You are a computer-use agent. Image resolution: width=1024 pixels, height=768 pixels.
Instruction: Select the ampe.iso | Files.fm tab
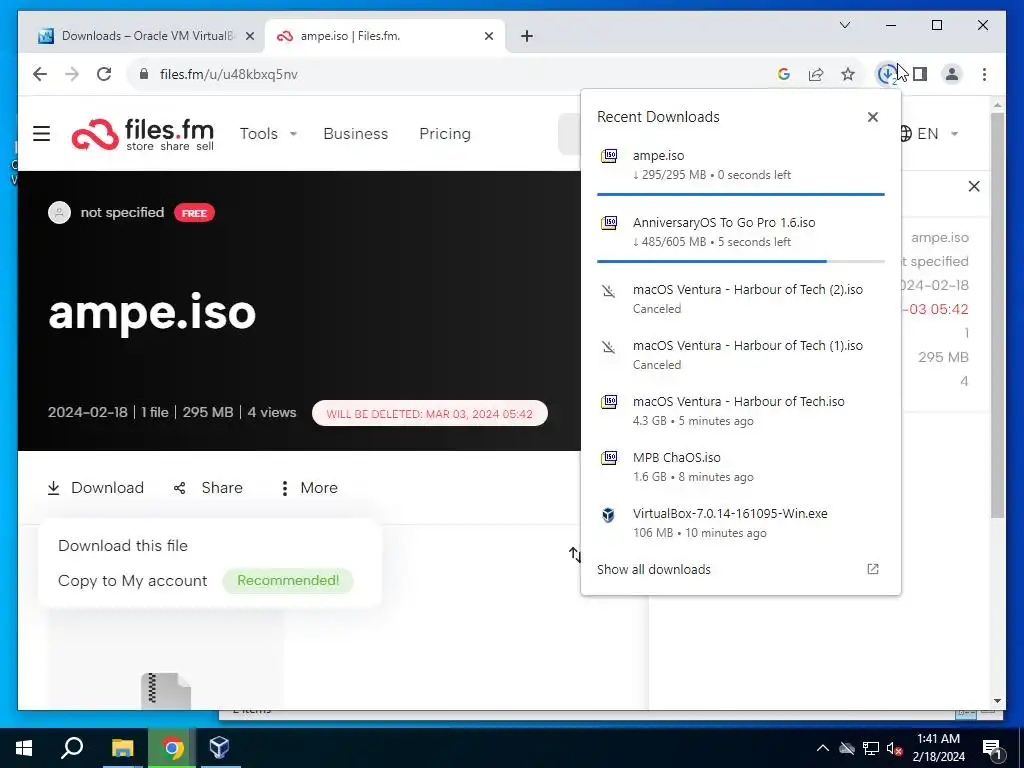383,36
